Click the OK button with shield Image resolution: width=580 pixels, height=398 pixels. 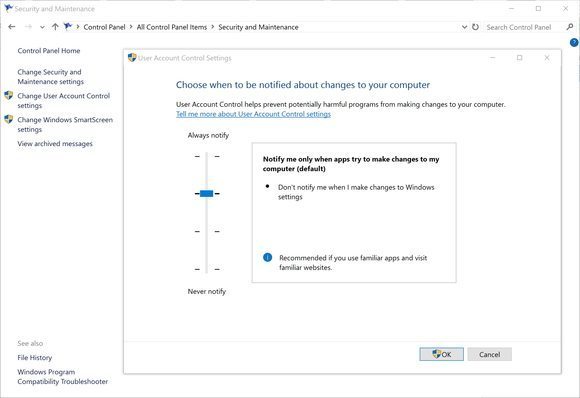click(442, 354)
